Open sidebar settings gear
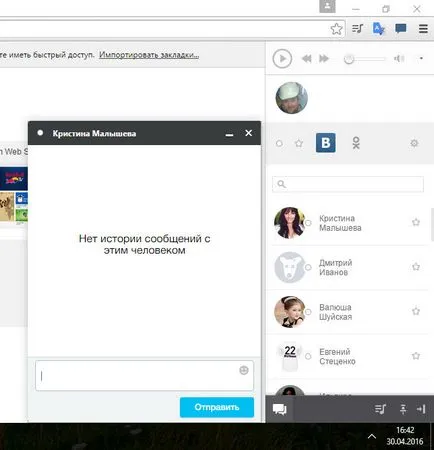The width and height of the screenshot is (434, 450). 414,143
